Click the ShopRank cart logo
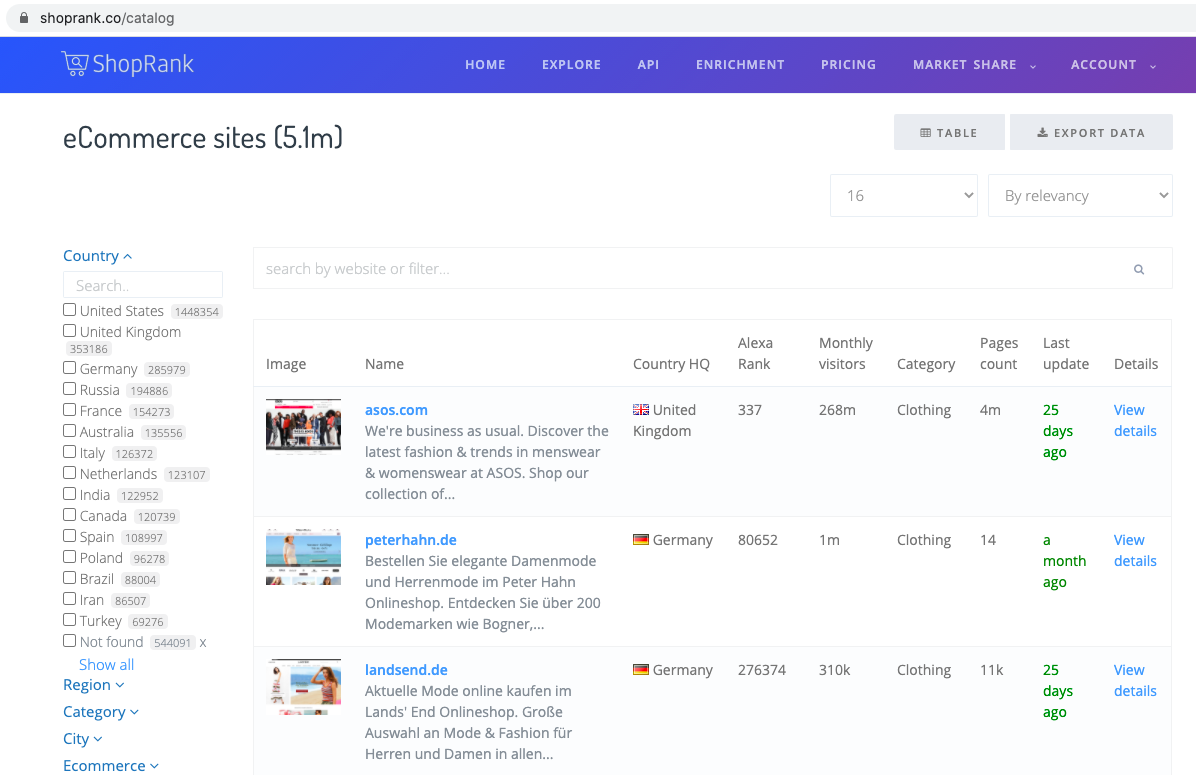The image size is (1196, 775). coord(127,64)
